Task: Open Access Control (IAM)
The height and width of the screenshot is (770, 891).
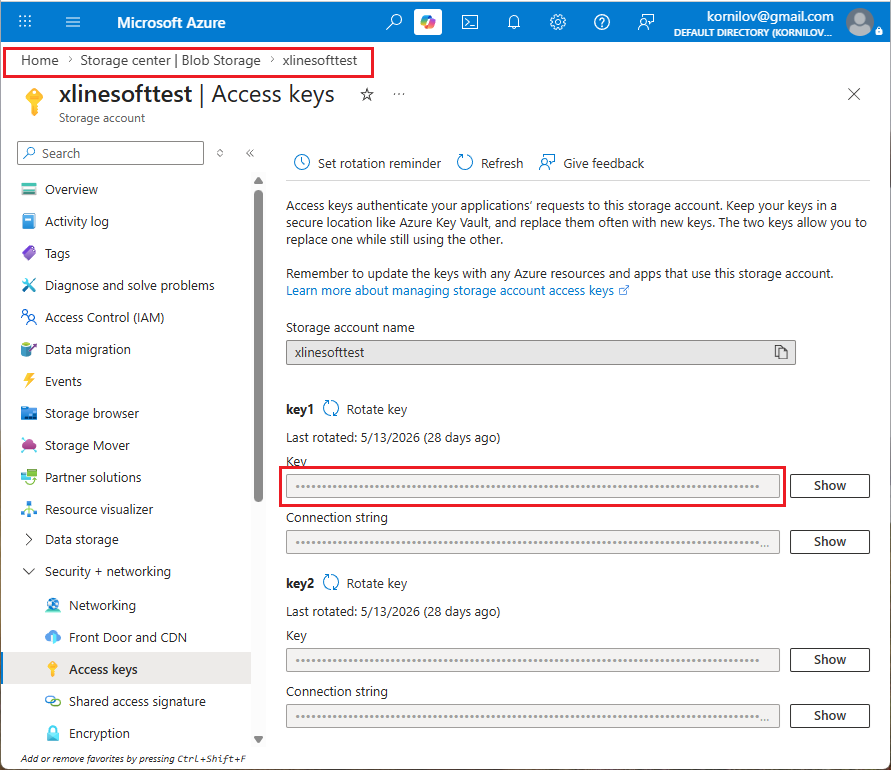Action: [105, 317]
